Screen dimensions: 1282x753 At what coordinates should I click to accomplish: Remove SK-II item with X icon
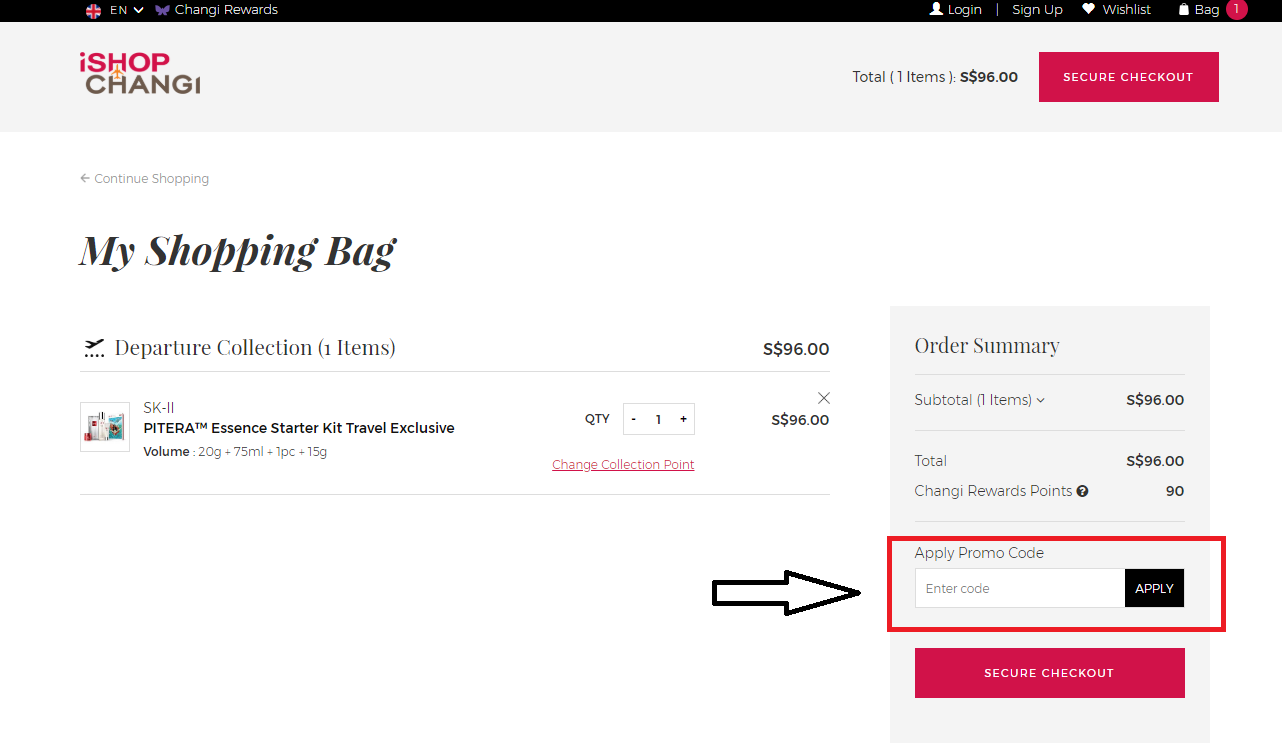824,398
